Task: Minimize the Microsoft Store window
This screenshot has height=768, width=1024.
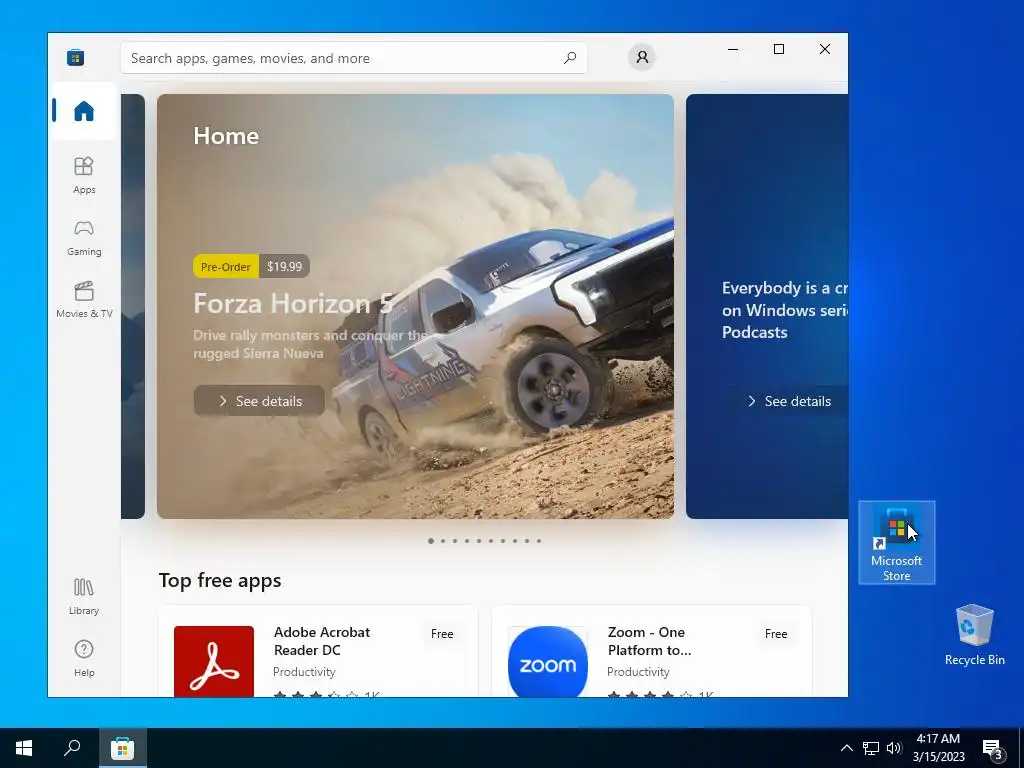Action: point(733,49)
